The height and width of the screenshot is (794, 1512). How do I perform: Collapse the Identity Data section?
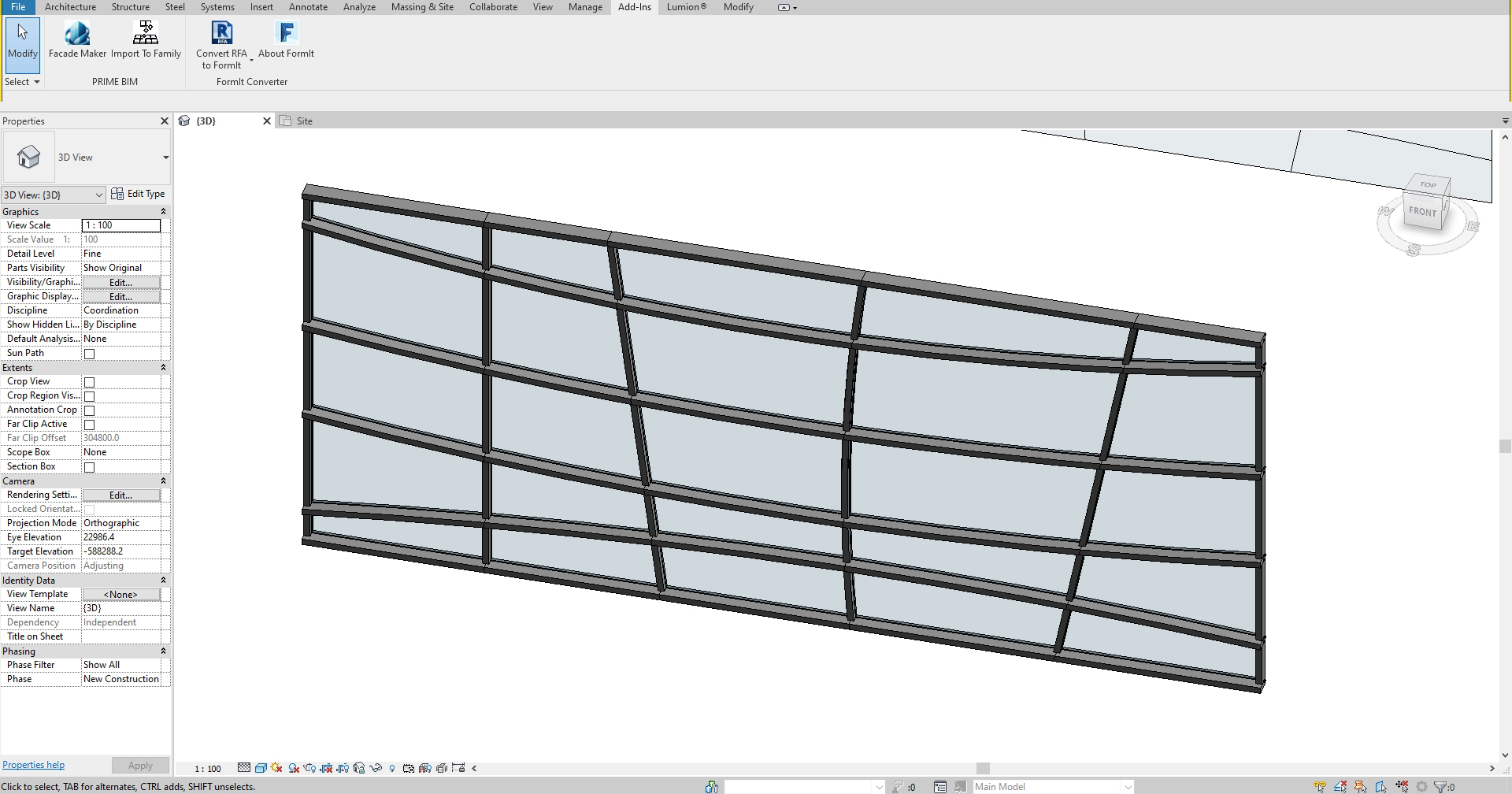pos(163,581)
